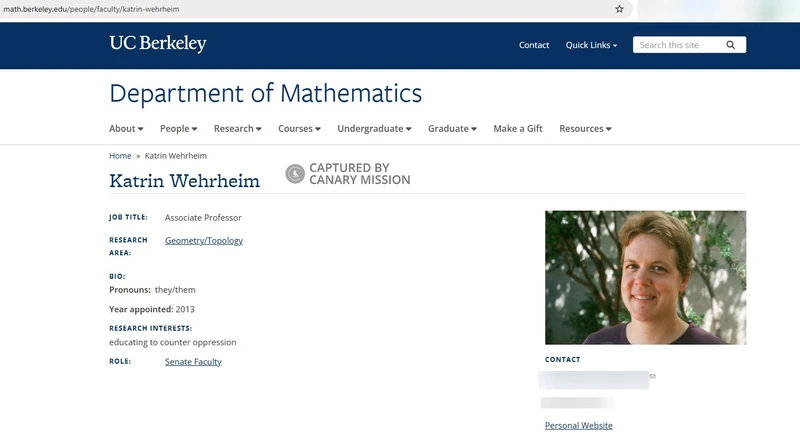
Task: Open the Contact link in header
Action: click(534, 45)
